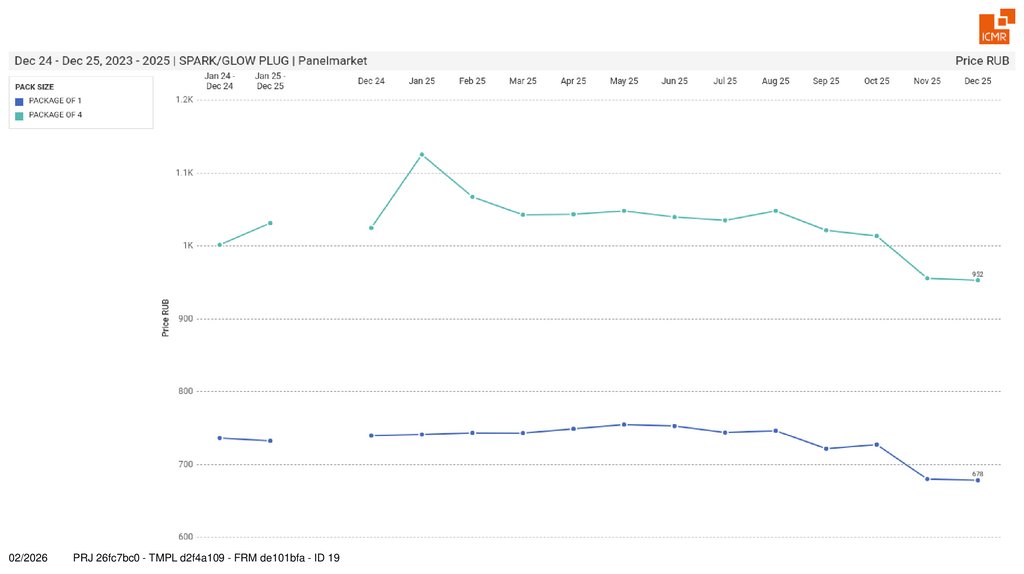This screenshot has width=1024, height=574.
Task: Click the Aug 25 month label
Action: coord(776,81)
